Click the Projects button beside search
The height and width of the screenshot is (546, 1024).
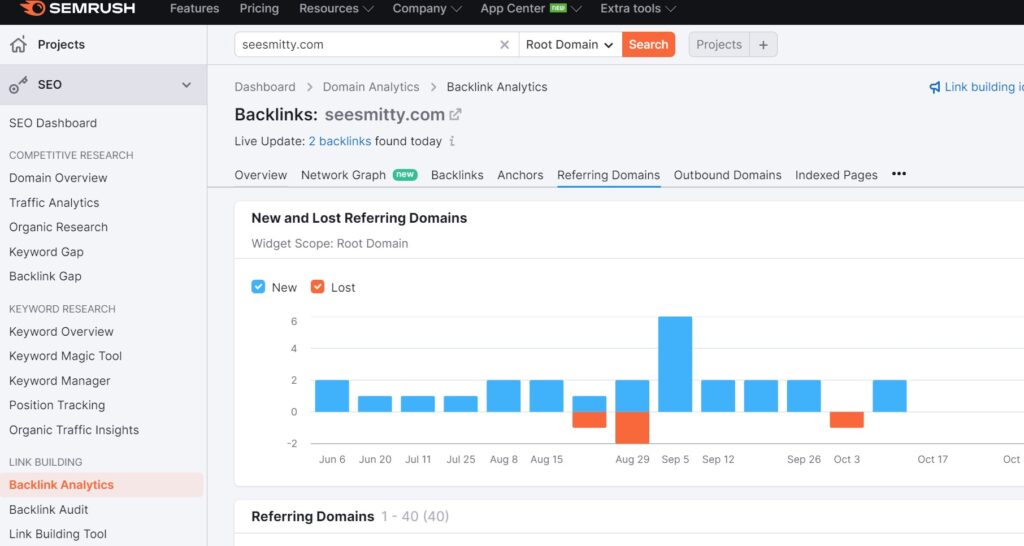(x=719, y=44)
